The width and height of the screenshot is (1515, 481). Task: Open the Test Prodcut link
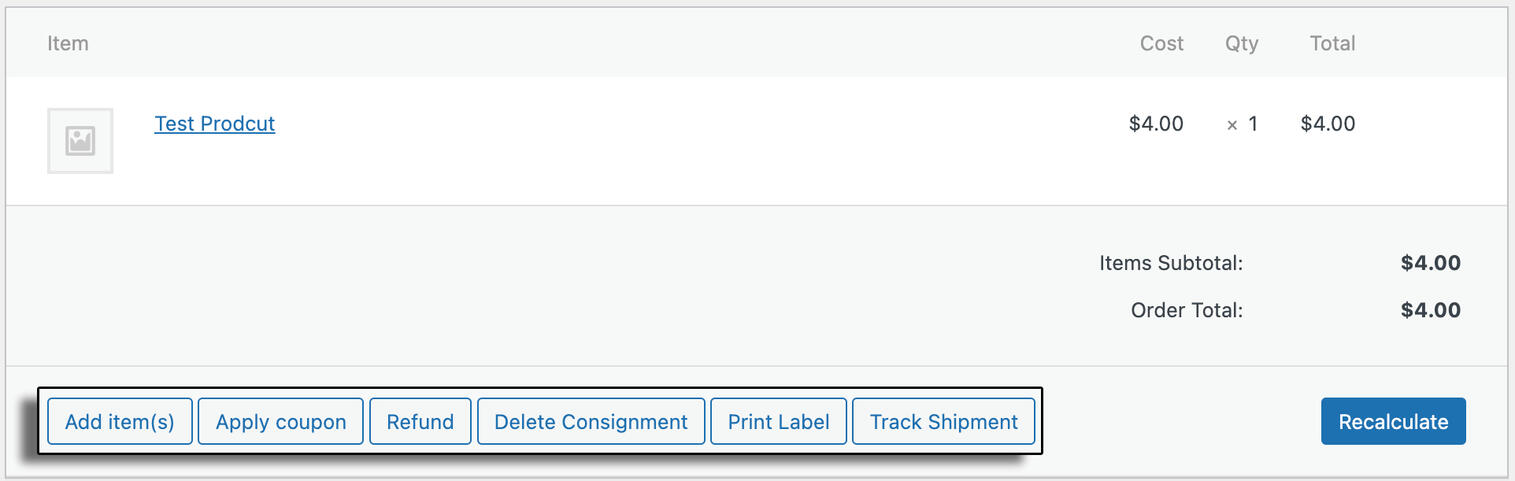click(x=214, y=124)
